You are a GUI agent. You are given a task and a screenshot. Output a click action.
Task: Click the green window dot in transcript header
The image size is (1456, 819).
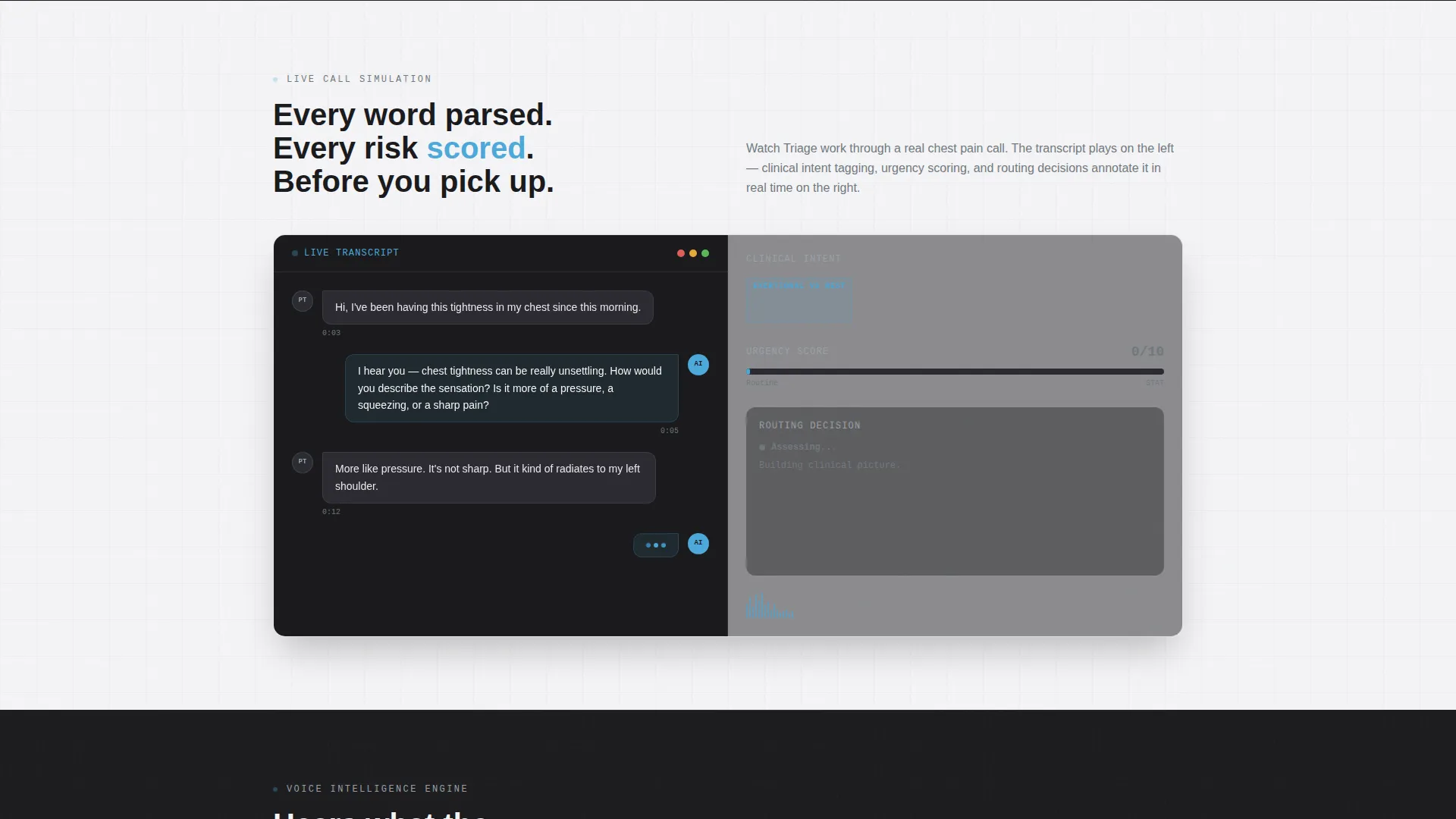[705, 253]
